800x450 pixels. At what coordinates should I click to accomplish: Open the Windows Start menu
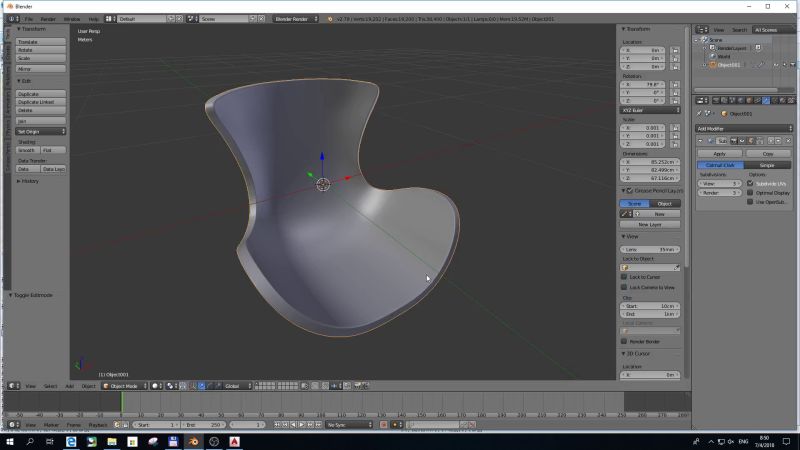10,441
